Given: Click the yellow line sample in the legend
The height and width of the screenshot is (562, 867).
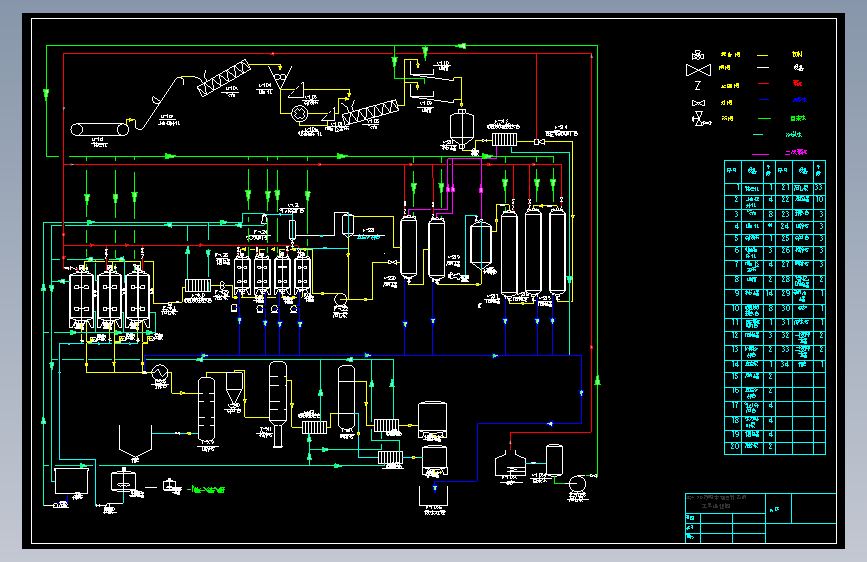Looking at the screenshot, I should click(762, 55).
